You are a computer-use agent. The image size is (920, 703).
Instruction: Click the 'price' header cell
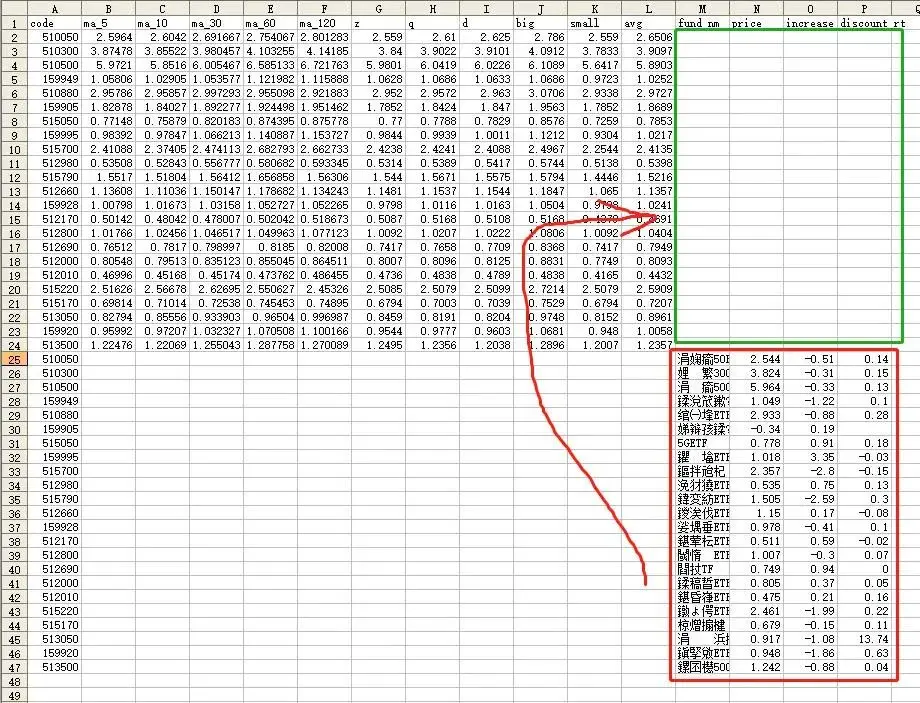pos(756,23)
